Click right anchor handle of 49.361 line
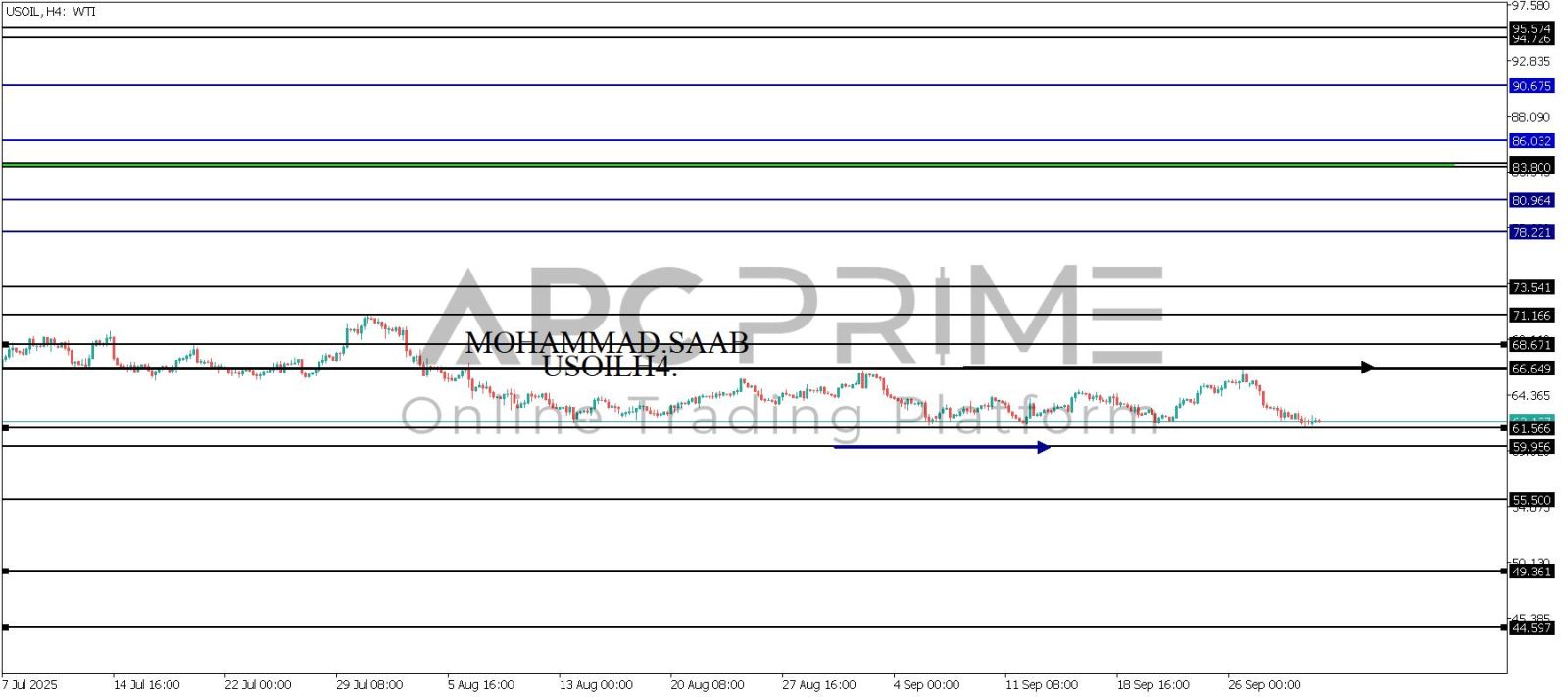This screenshot has height=697, width=1568. pos(1504,571)
